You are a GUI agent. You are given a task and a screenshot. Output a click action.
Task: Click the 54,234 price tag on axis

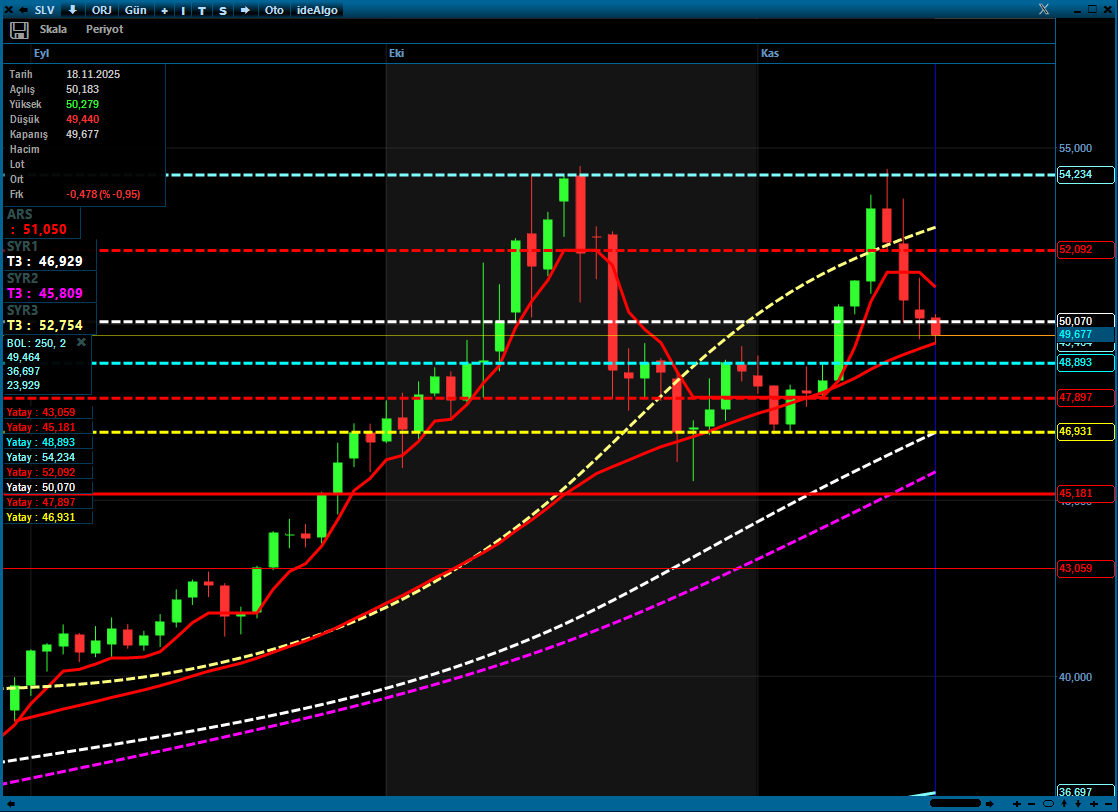click(1084, 175)
